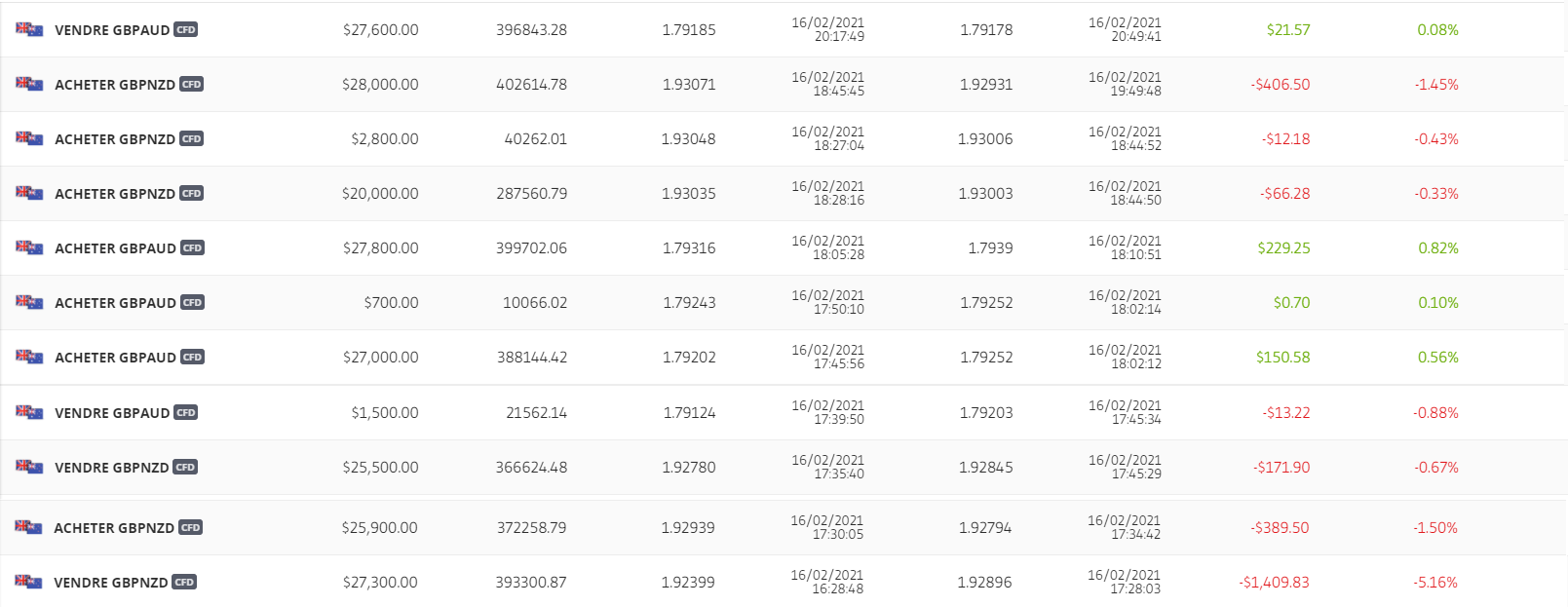Viewport: 1568px width, 607px height.
Task: Click the flag icon on the $25,500.00 VENDRE GBPNZD row
Action: click(x=29, y=467)
